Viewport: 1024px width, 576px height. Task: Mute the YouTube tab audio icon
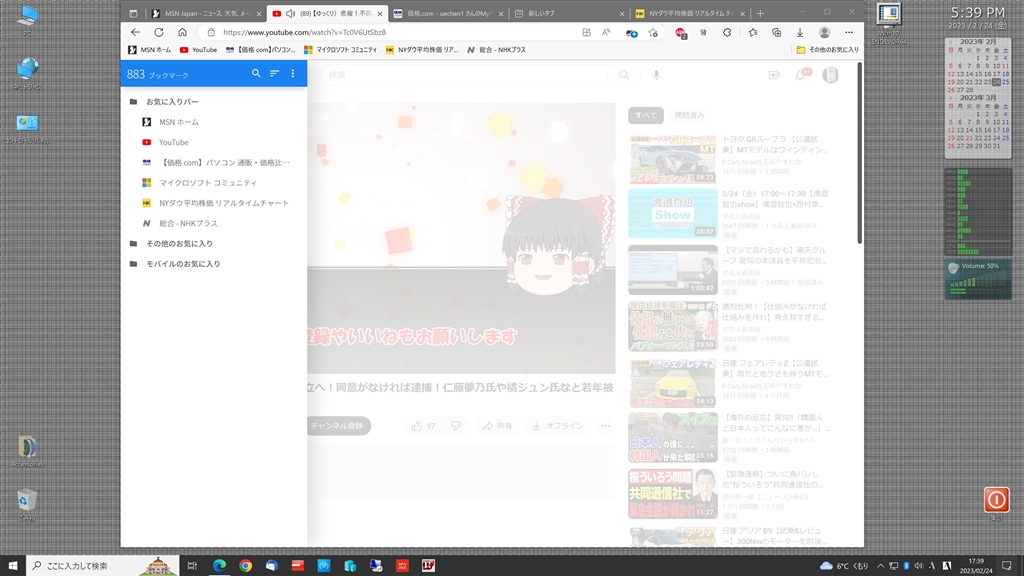290,13
